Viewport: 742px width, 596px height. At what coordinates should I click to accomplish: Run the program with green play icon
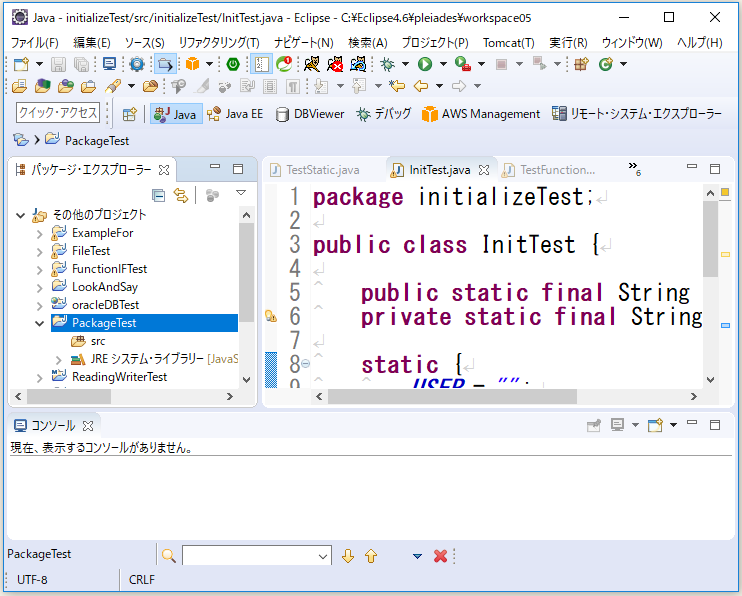pyautogui.click(x=424, y=64)
